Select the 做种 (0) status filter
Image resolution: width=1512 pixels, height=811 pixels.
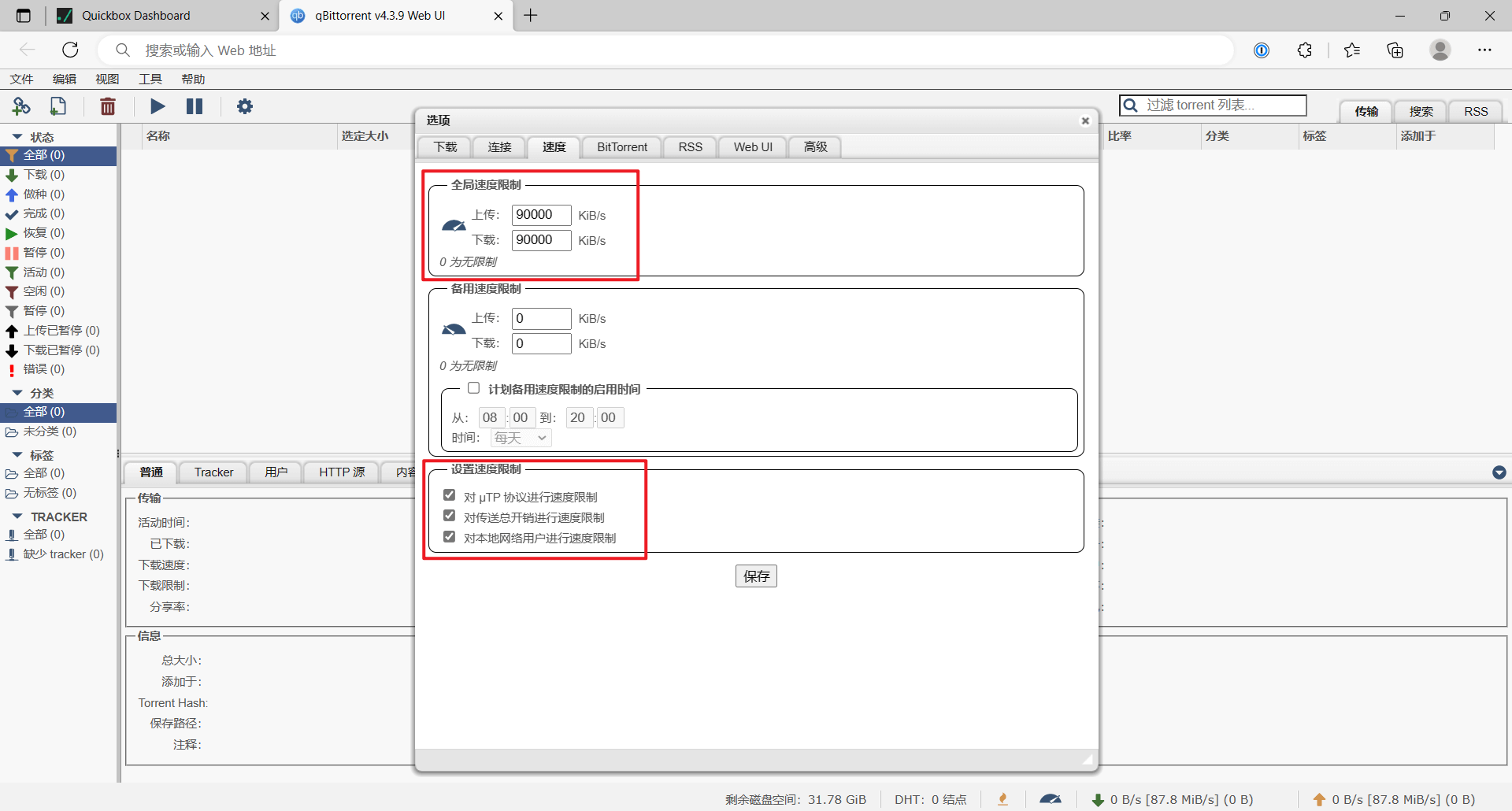click(58, 194)
